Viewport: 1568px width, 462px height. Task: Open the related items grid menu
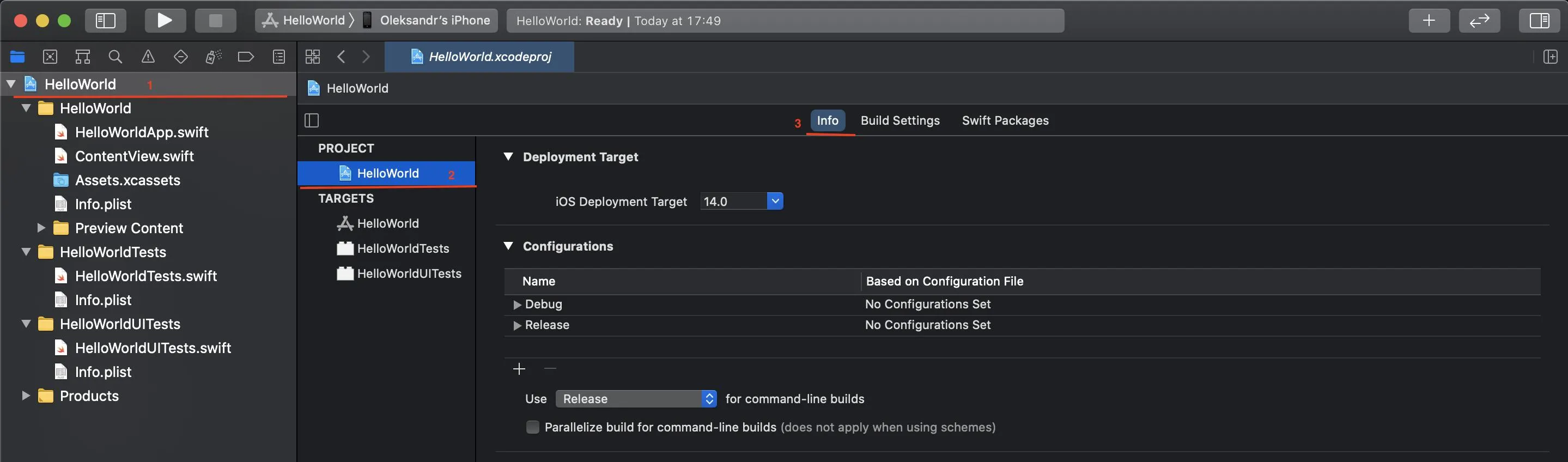pyautogui.click(x=312, y=57)
